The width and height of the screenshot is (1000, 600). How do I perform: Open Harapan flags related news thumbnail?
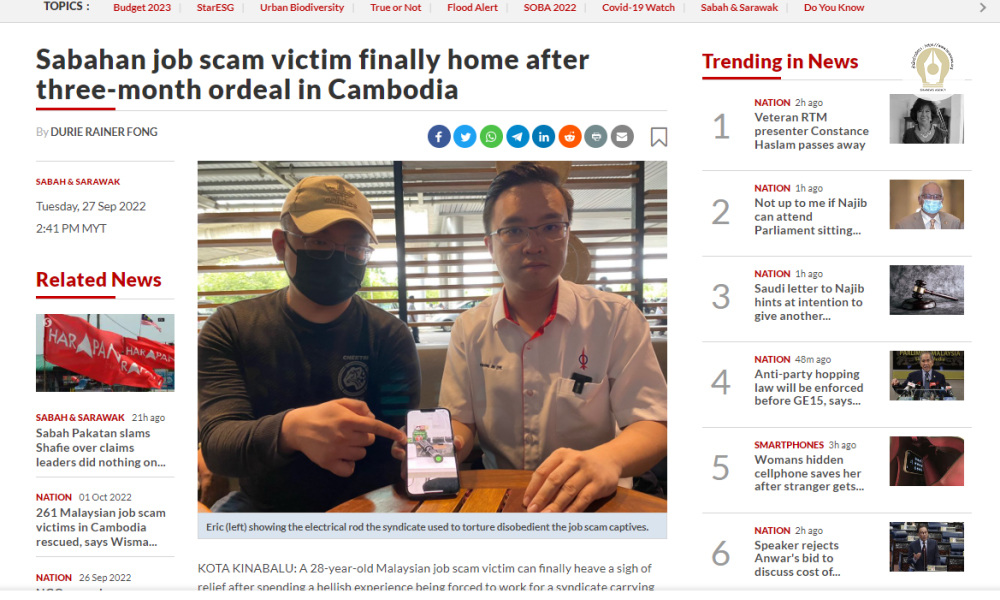coord(105,353)
